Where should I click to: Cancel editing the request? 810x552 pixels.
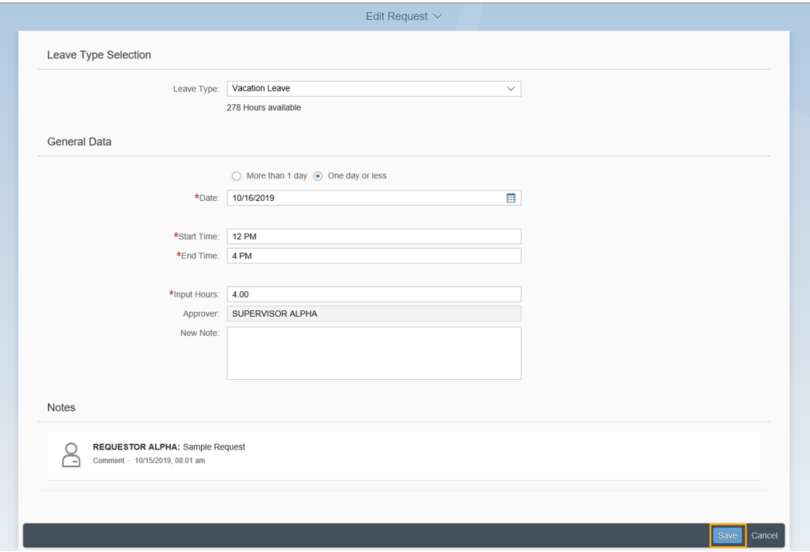[764, 535]
